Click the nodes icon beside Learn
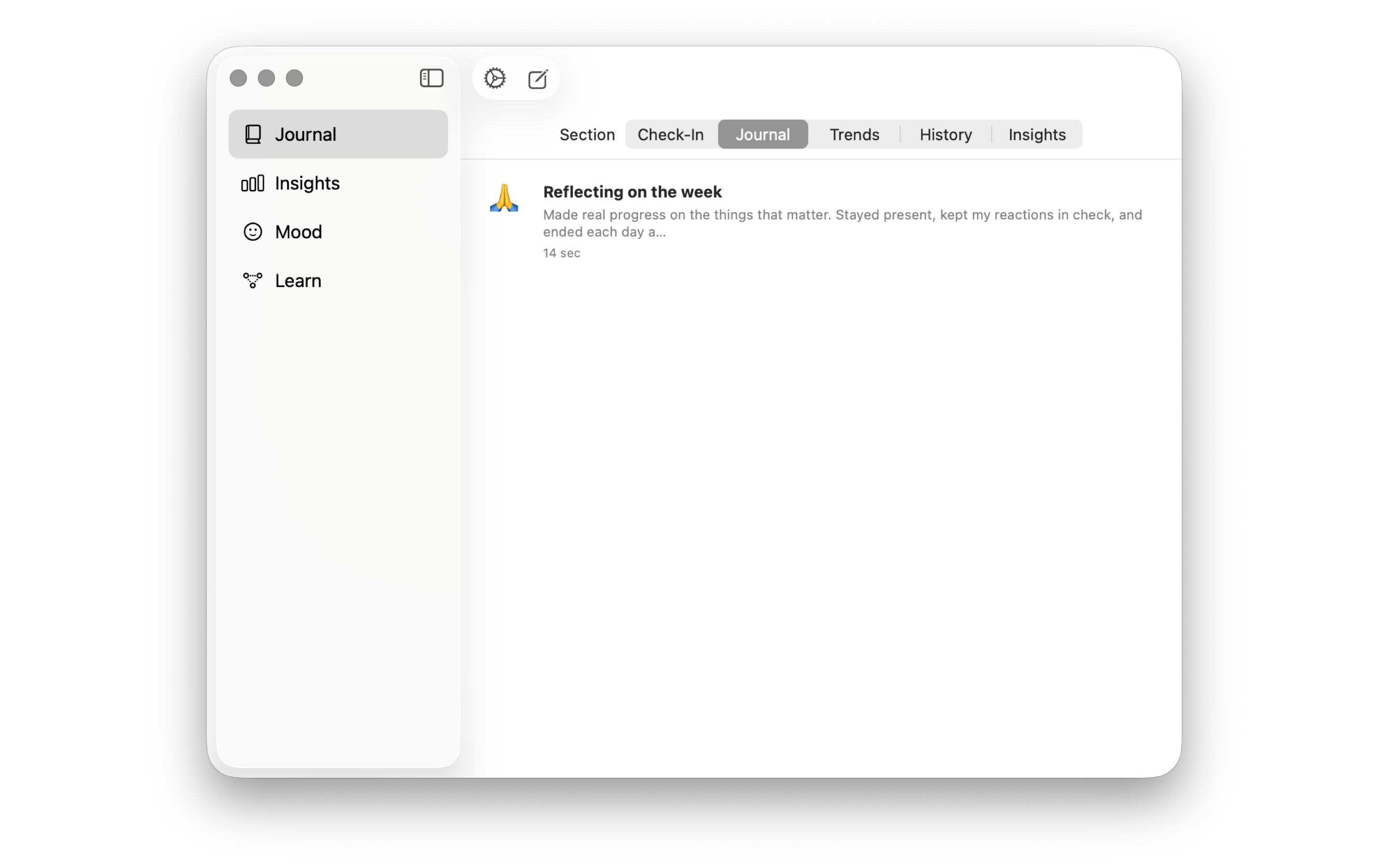 (253, 280)
